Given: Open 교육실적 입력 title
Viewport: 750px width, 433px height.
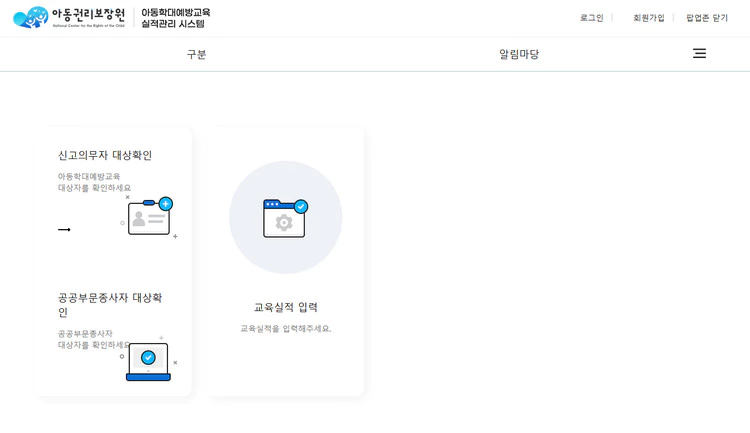Looking at the screenshot, I should click(x=286, y=307).
